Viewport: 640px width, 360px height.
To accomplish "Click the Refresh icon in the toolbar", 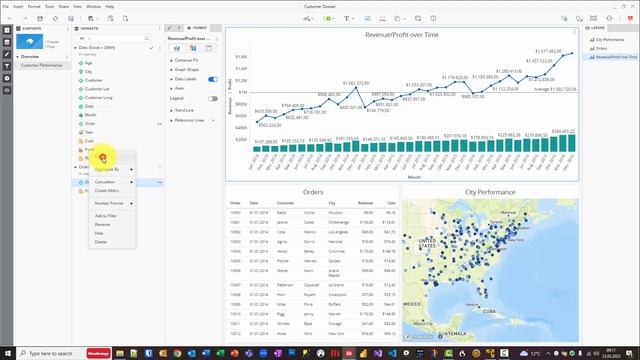I will pos(55,18).
